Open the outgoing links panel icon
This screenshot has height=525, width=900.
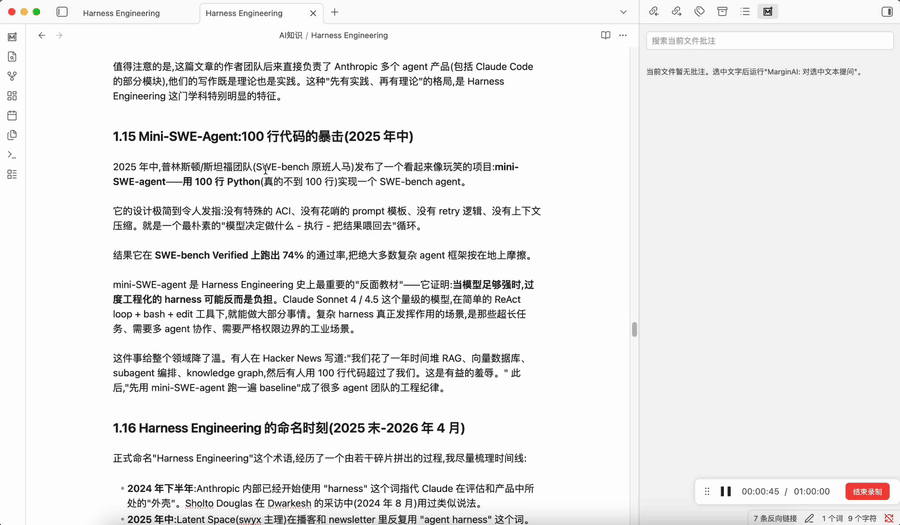(676, 11)
